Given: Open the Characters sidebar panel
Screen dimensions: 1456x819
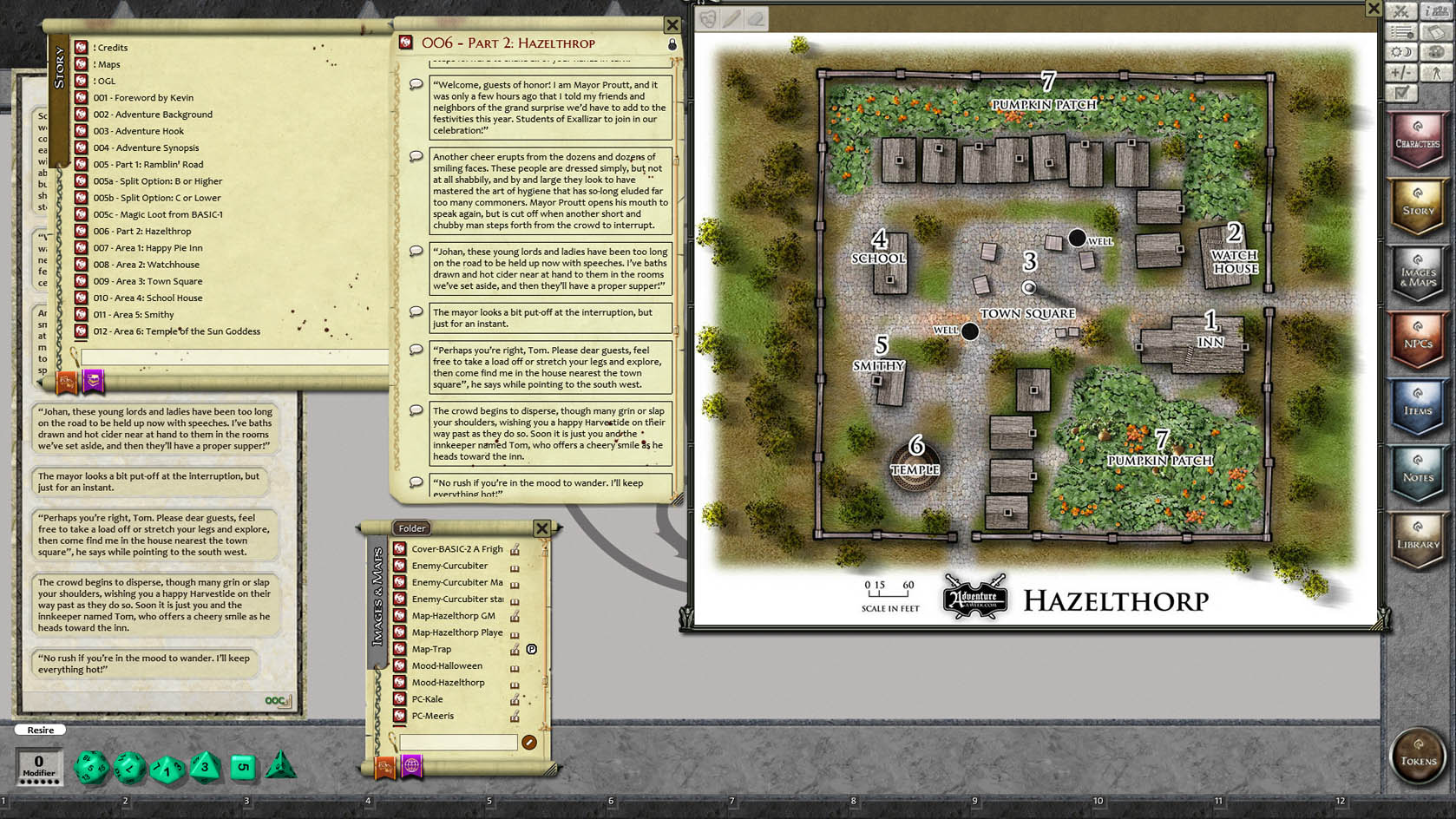Looking at the screenshot, I should [1419, 143].
